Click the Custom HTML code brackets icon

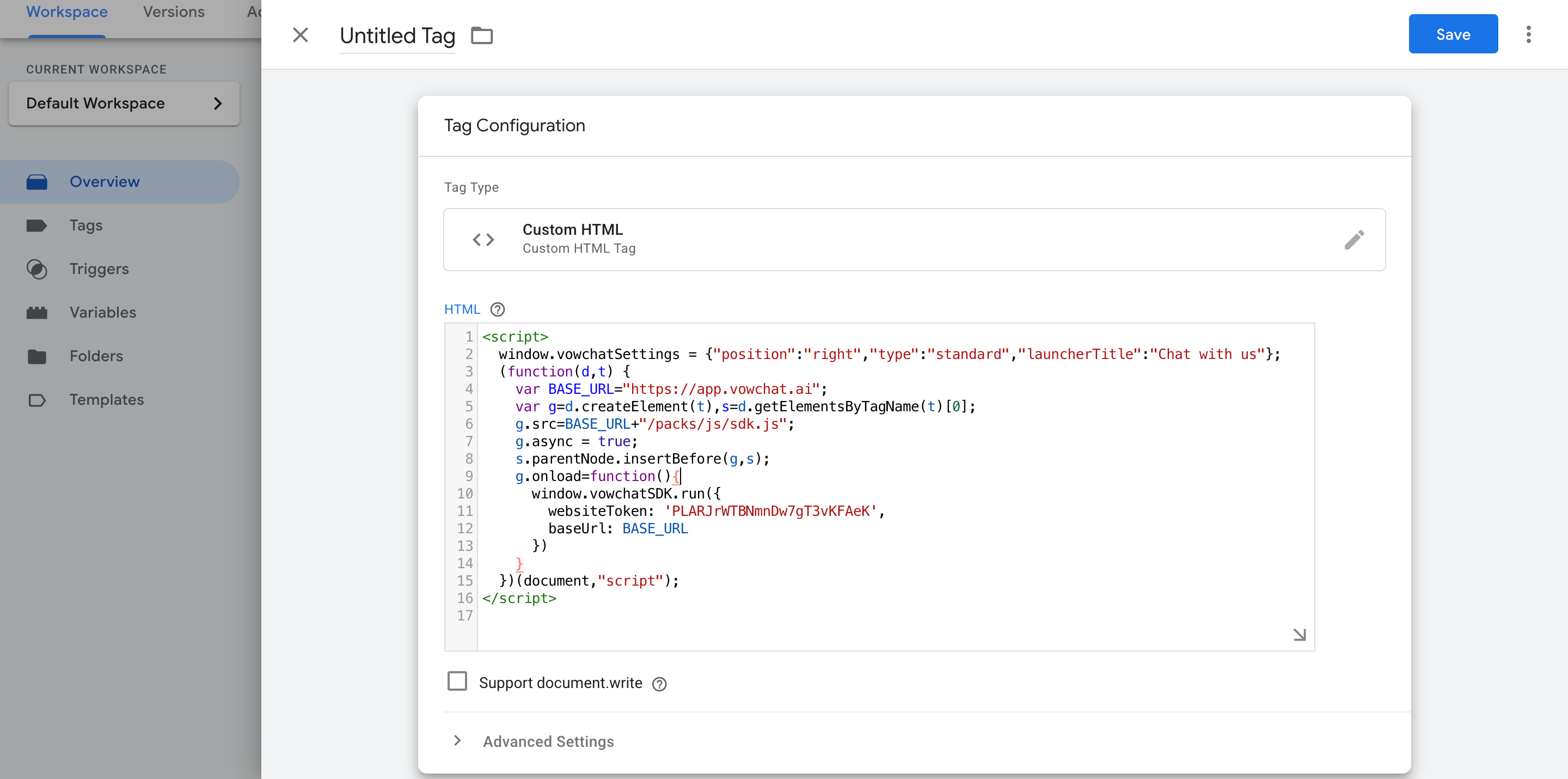click(x=483, y=239)
